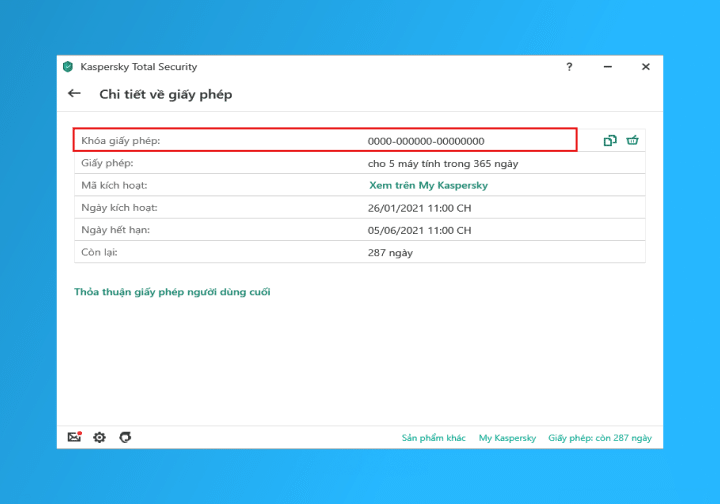This screenshot has width=720, height=504.
Task: Open help with the question mark
Action: point(569,67)
